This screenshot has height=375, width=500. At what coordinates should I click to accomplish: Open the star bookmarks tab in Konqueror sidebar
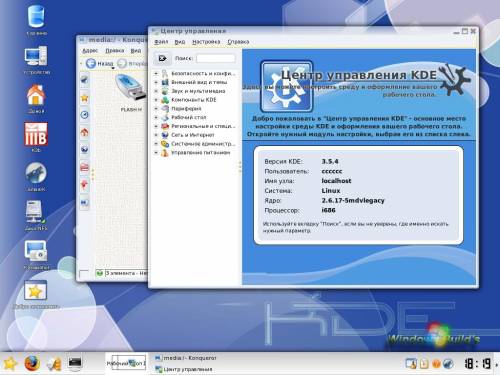(x=85, y=98)
